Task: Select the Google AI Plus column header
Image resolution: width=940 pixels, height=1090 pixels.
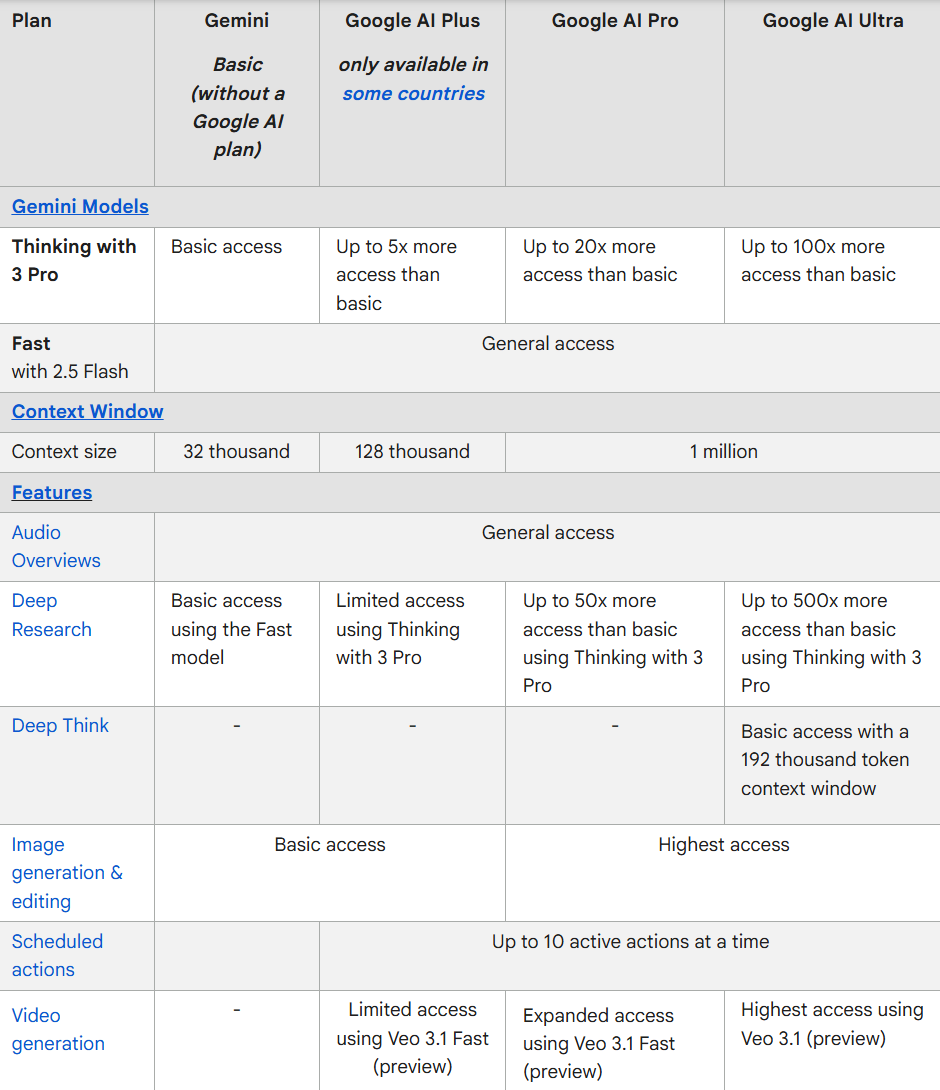Action: pos(412,20)
